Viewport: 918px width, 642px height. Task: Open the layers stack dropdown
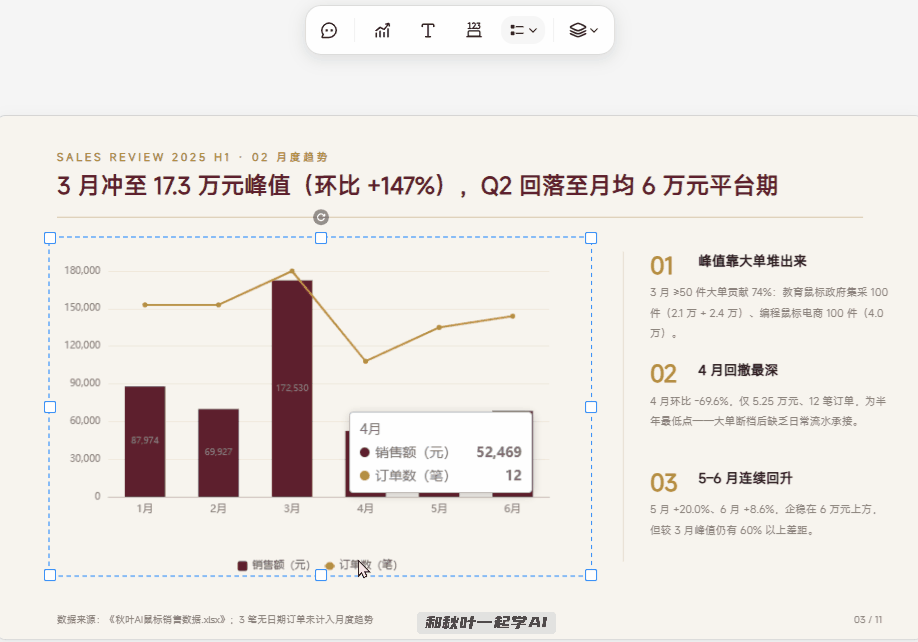click(x=584, y=30)
